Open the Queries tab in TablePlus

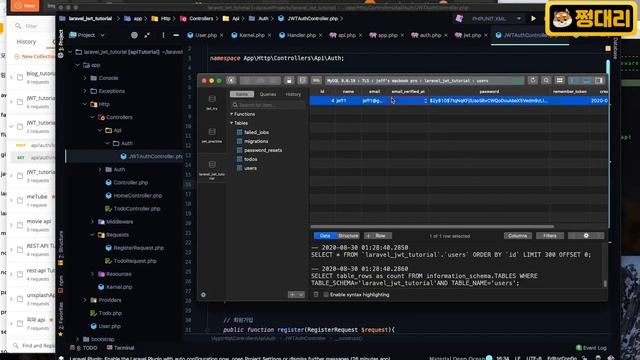[268, 94]
